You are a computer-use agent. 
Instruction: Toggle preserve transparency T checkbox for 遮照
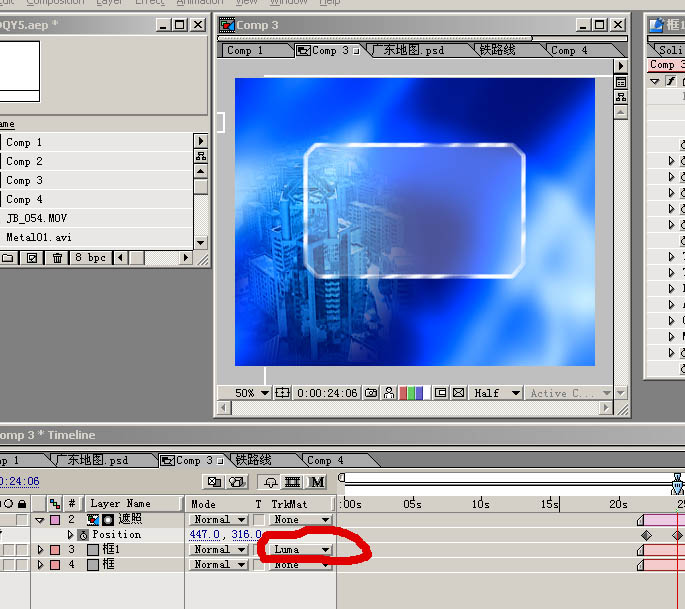(x=259, y=520)
